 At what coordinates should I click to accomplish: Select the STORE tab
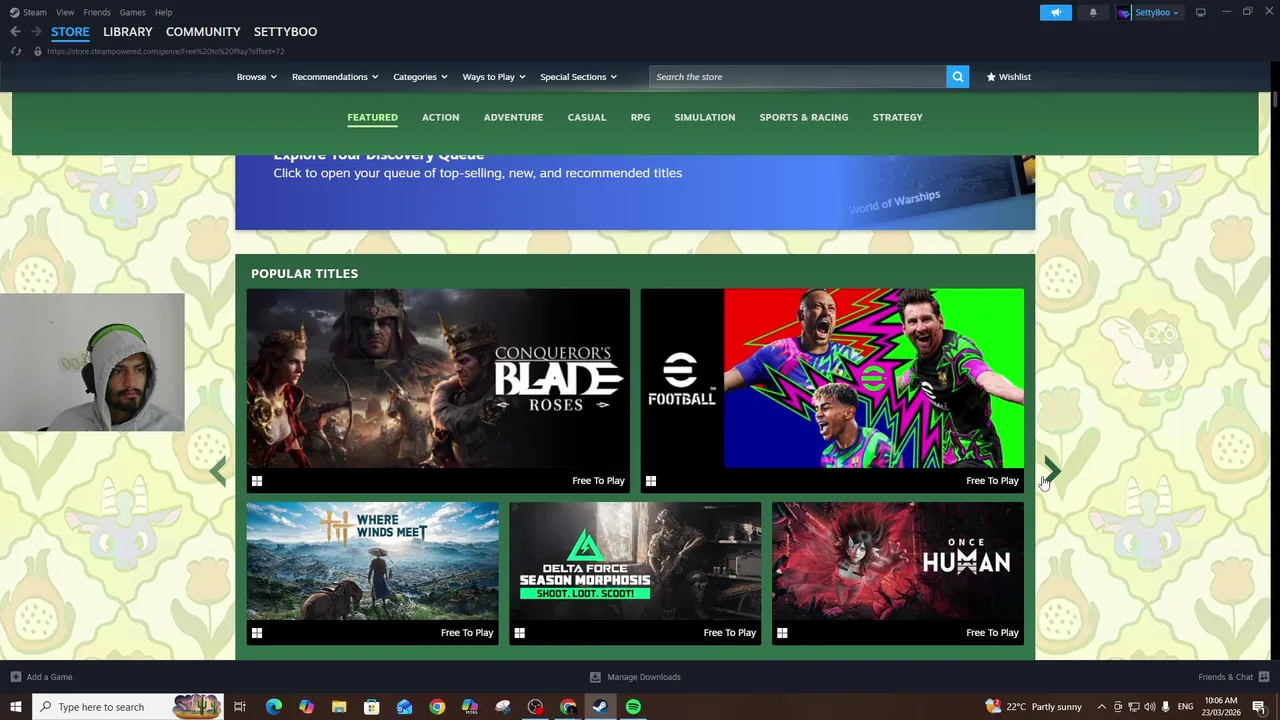tap(70, 32)
